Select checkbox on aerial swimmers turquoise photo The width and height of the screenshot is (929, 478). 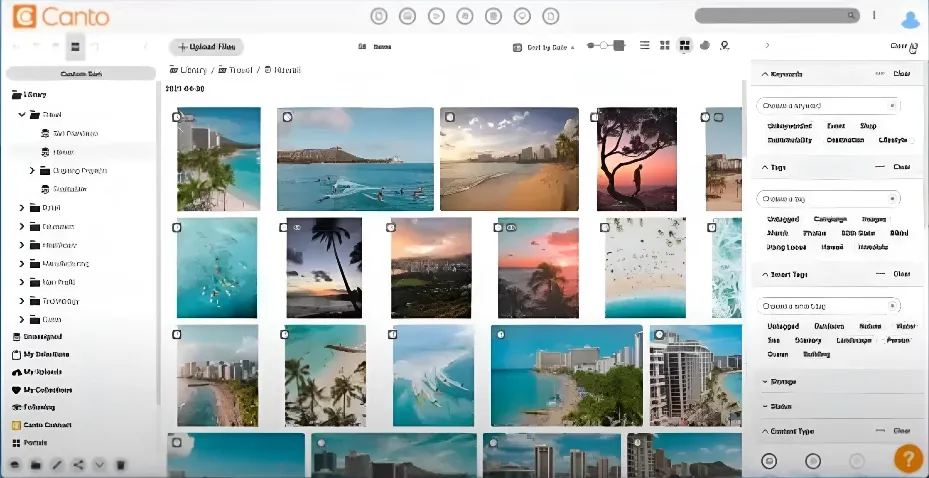(x=177, y=227)
